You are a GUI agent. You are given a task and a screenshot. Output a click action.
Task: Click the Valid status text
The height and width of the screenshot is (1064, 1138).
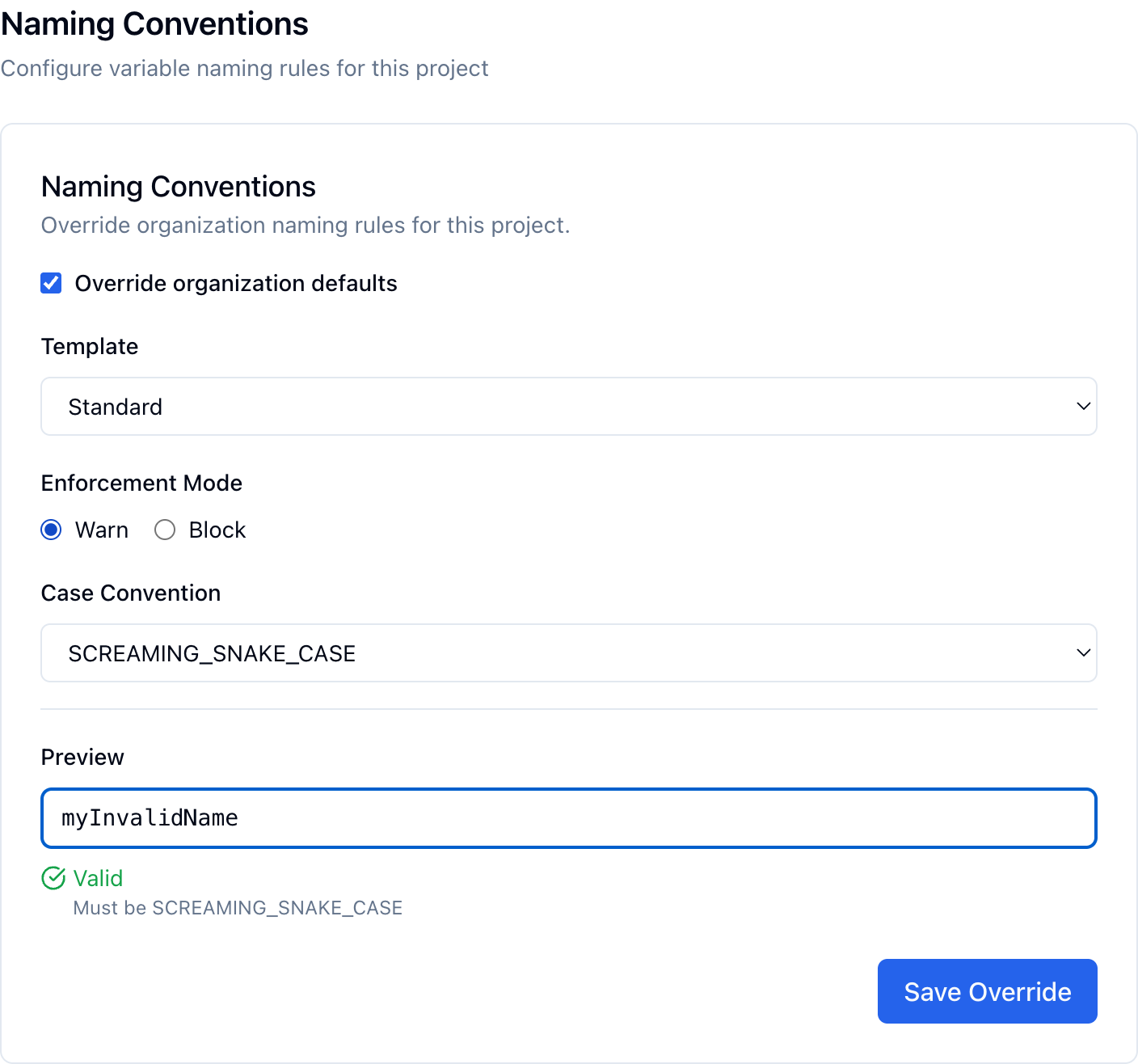click(x=98, y=878)
